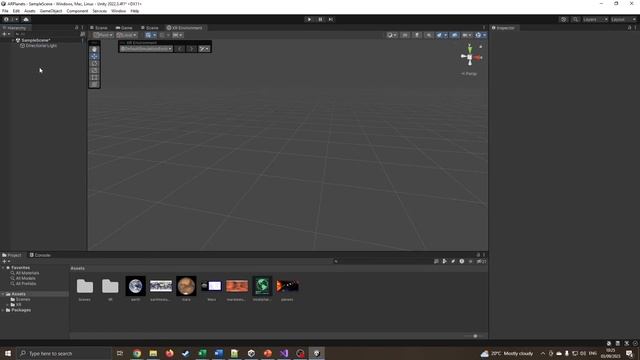Open the File menu
Image resolution: width=640 pixels, height=360 pixels.
click(5, 11)
